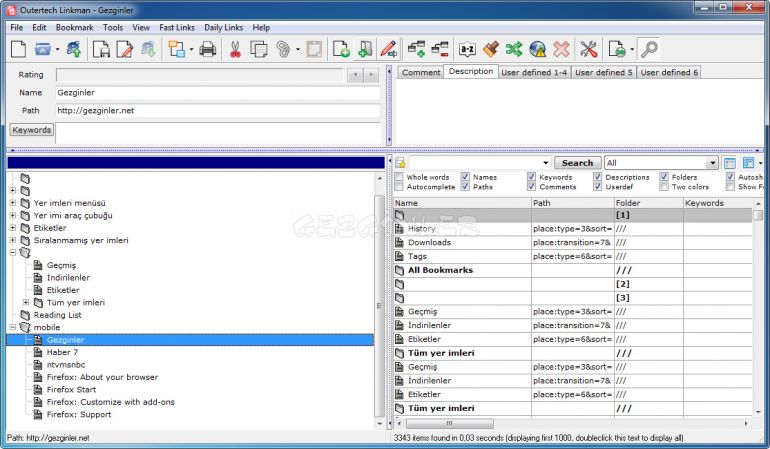
Task: Click the magnifying glass search icon
Action: click(x=649, y=49)
